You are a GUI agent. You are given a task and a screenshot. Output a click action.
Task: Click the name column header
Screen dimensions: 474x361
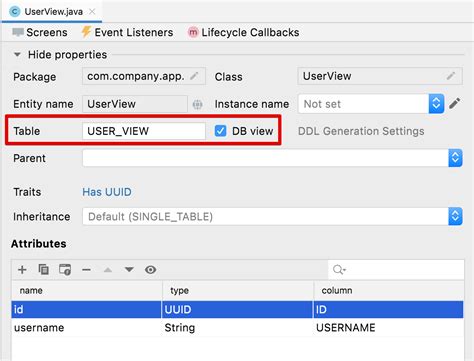click(x=87, y=290)
